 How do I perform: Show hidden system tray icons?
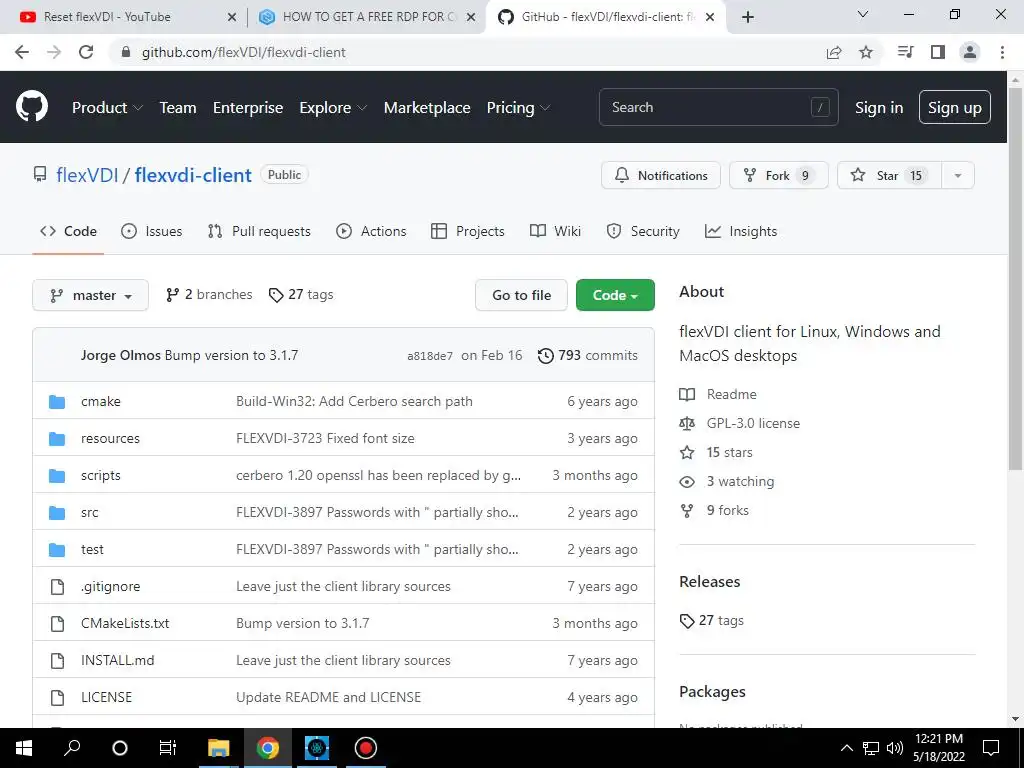click(846, 748)
